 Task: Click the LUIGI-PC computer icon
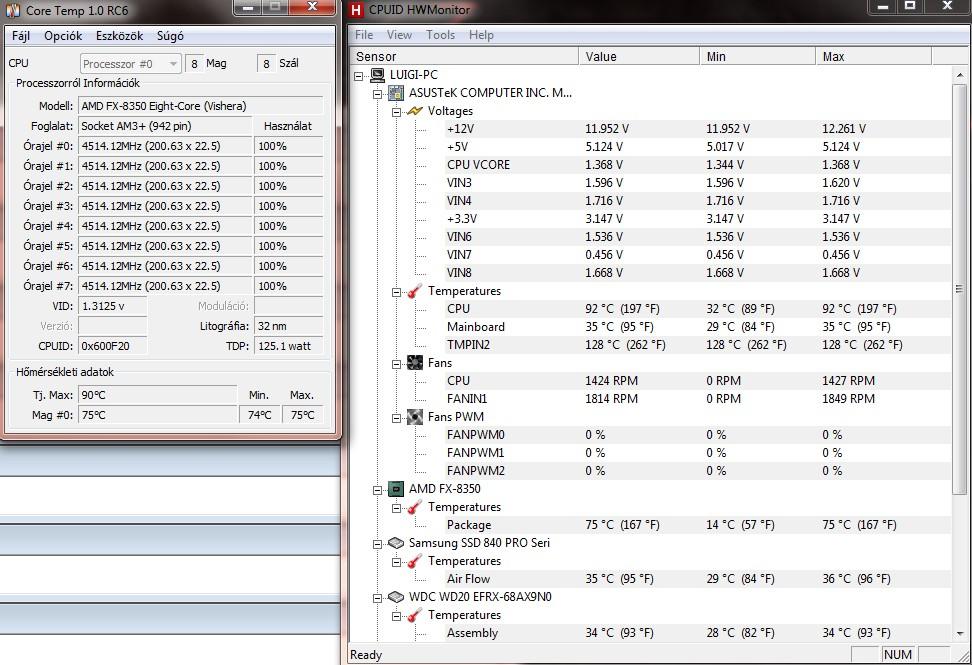(x=377, y=75)
